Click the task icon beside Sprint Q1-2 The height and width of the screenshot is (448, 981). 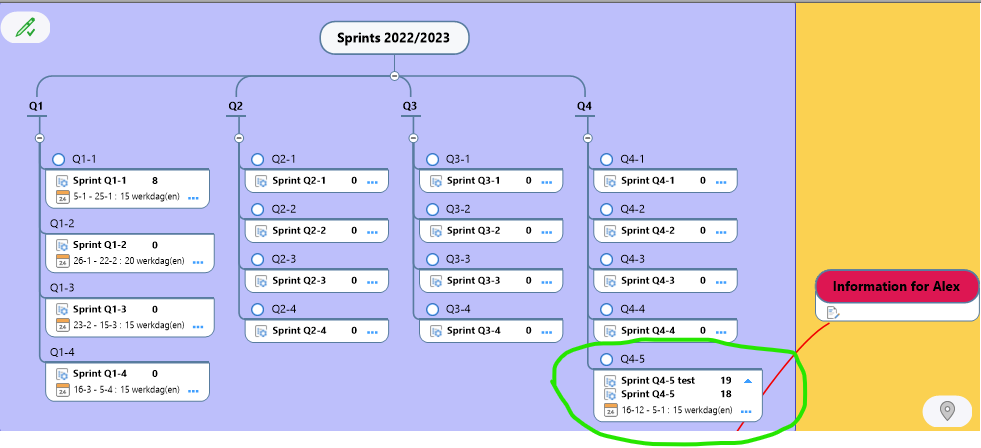[x=63, y=245]
